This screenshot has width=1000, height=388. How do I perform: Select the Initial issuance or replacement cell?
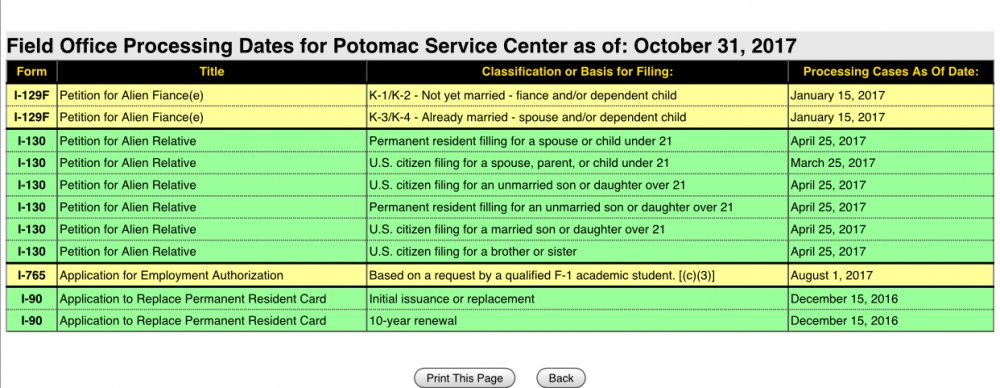point(577,299)
